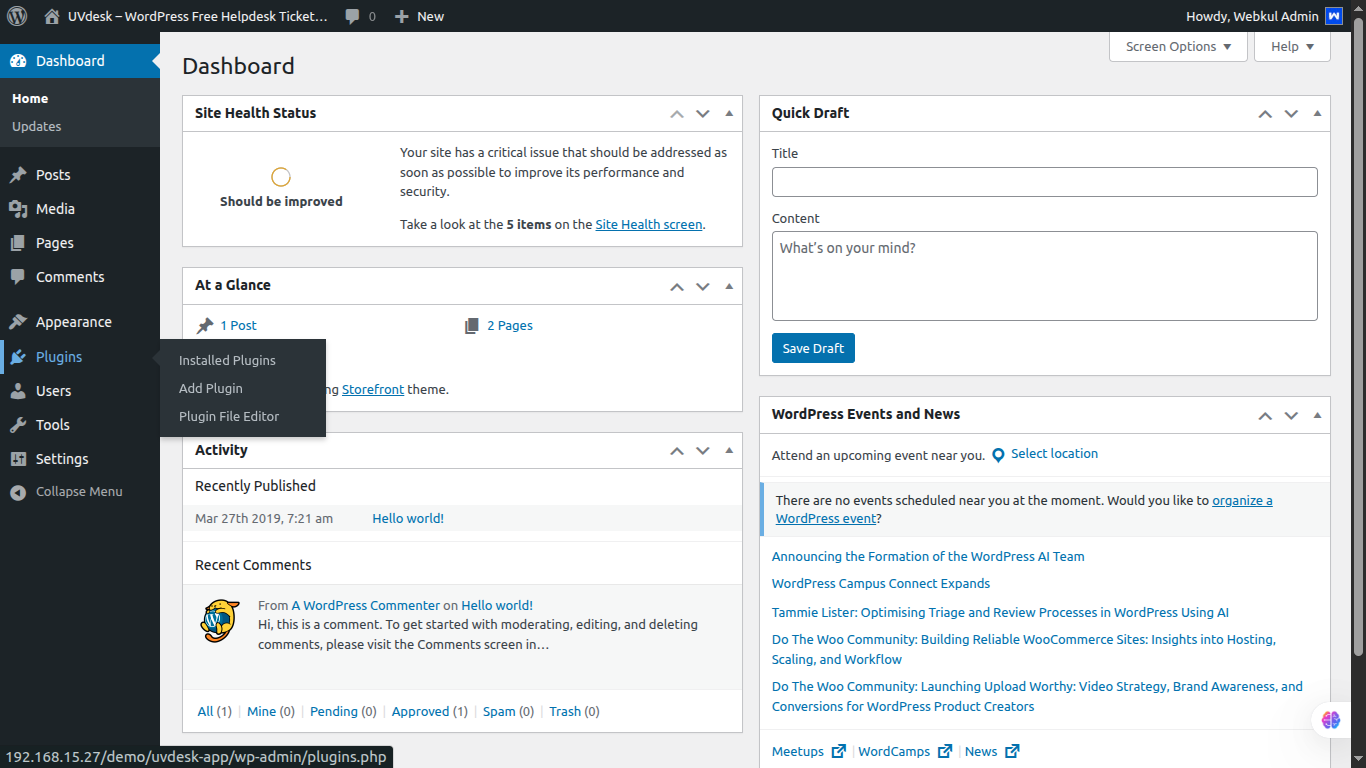Click the Save Draft button
This screenshot has height=768, width=1366.
pos(813,348)
